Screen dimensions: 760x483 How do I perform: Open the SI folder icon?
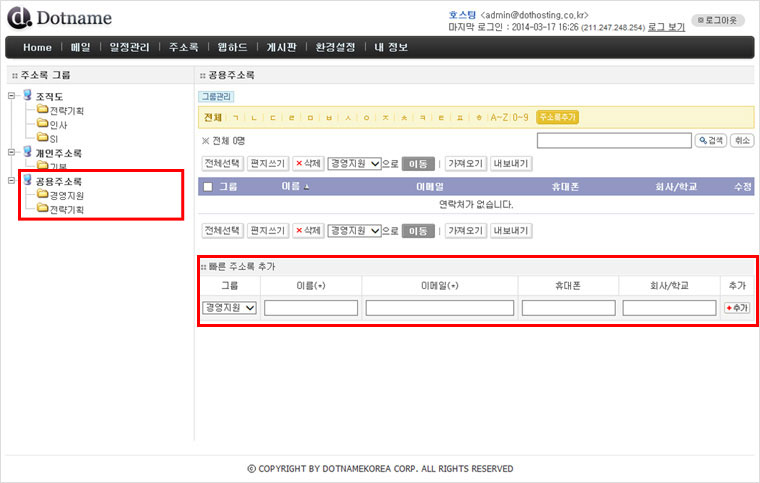click(x=43, y=138)
